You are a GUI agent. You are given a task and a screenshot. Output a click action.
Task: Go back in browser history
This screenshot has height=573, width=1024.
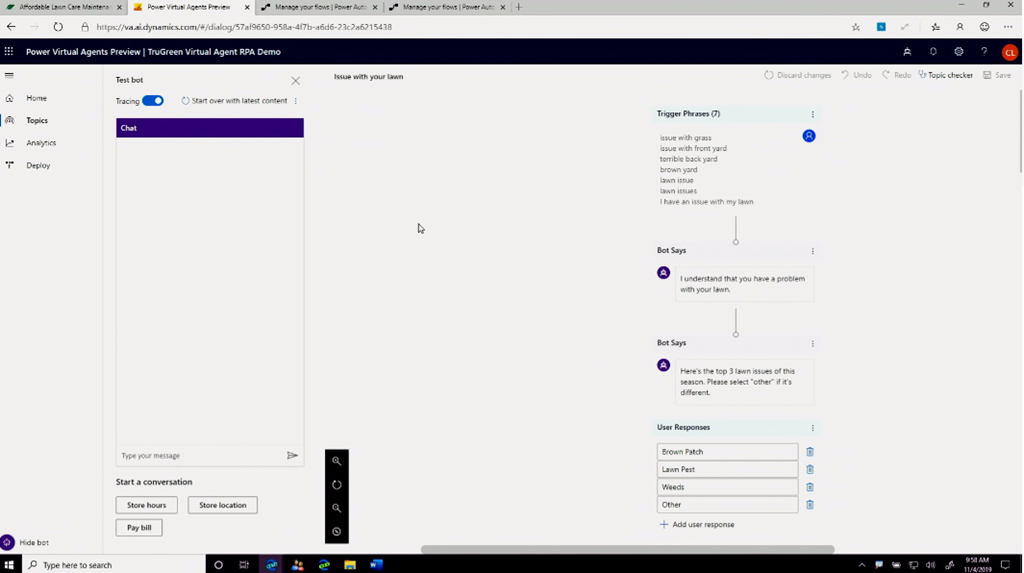click(11, 27)
